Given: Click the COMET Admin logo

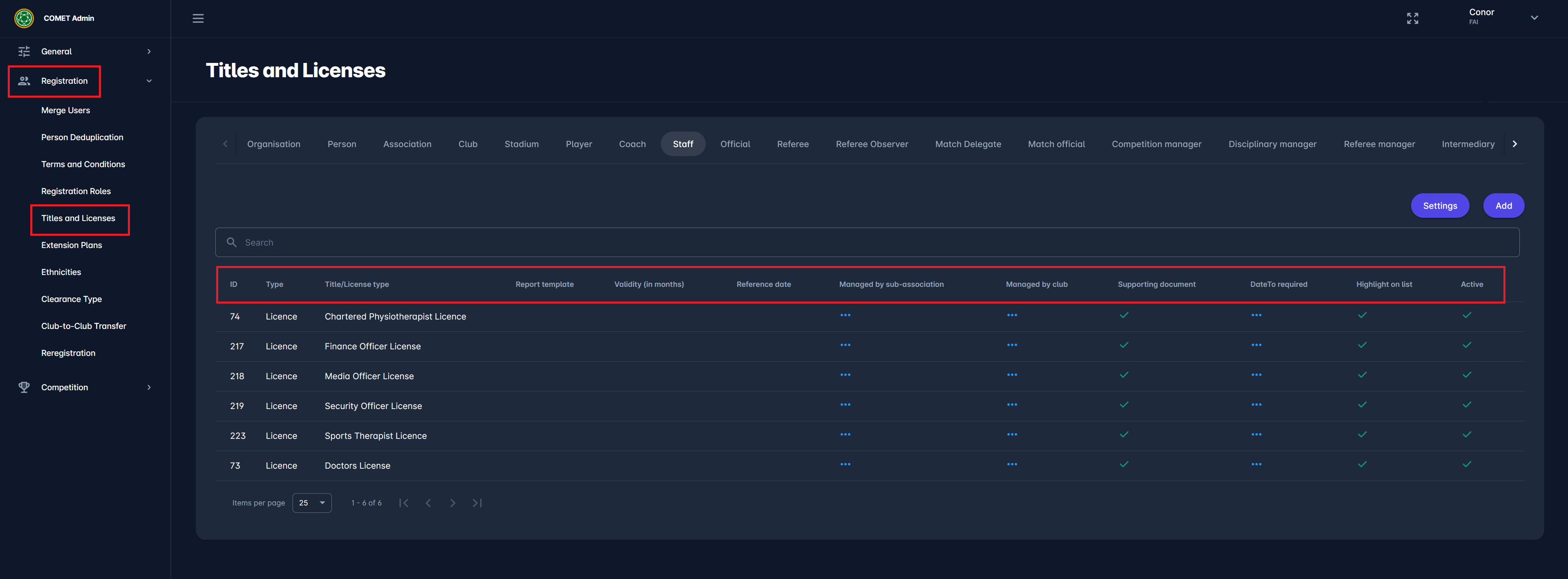Looking at the screenshot, I should 25,18.
